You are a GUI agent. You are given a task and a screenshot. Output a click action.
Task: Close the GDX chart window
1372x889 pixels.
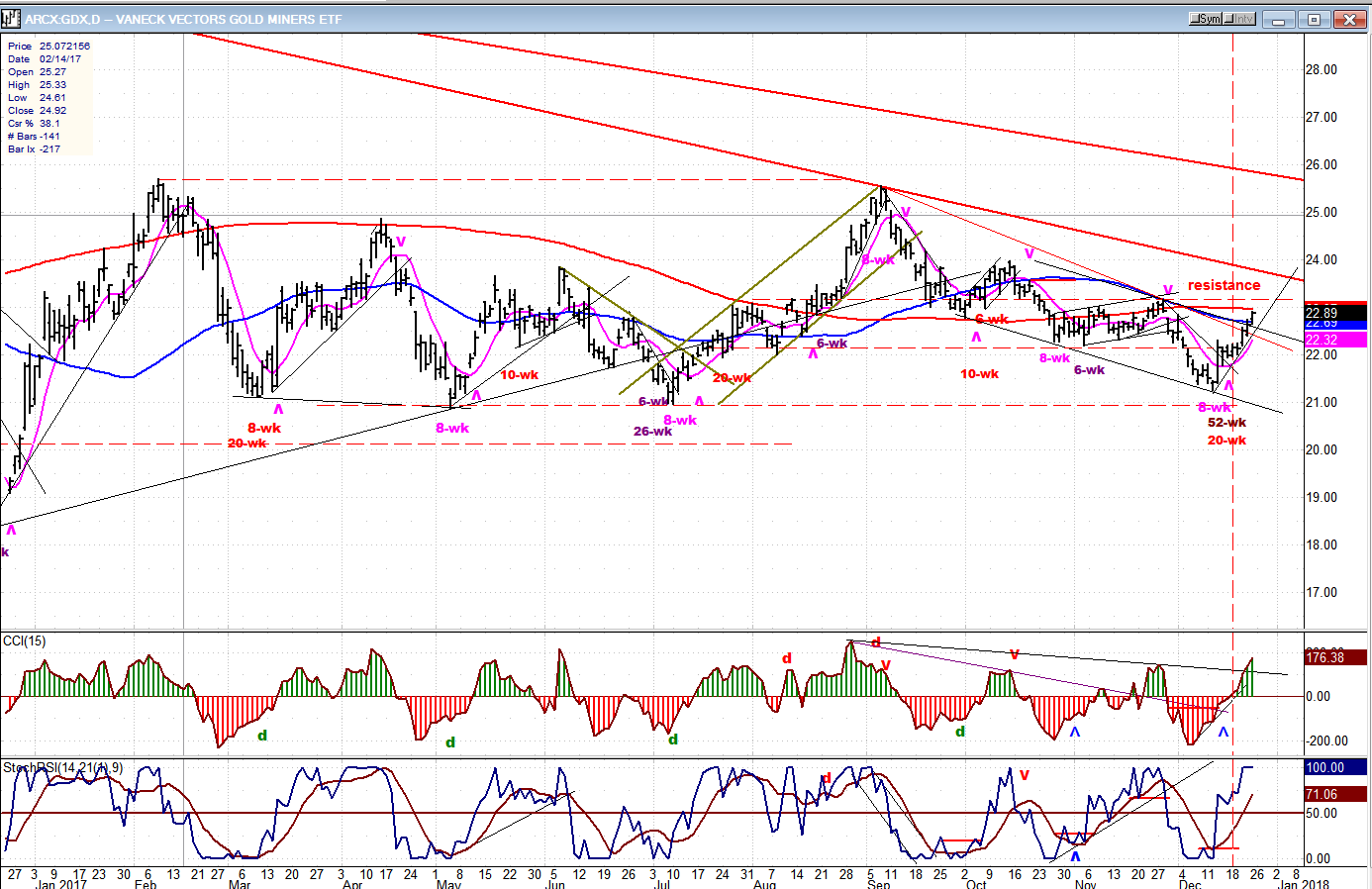click(x=1349, y=19)
